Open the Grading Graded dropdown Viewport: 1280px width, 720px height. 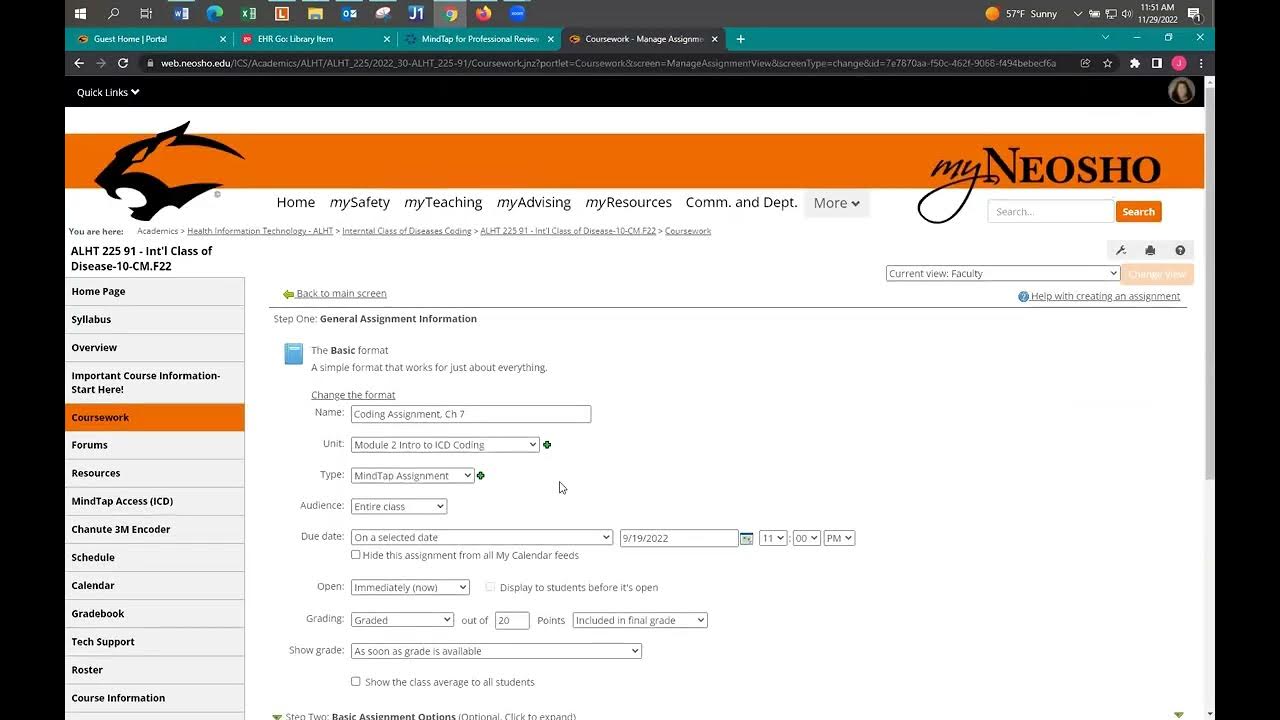[402, 620]
